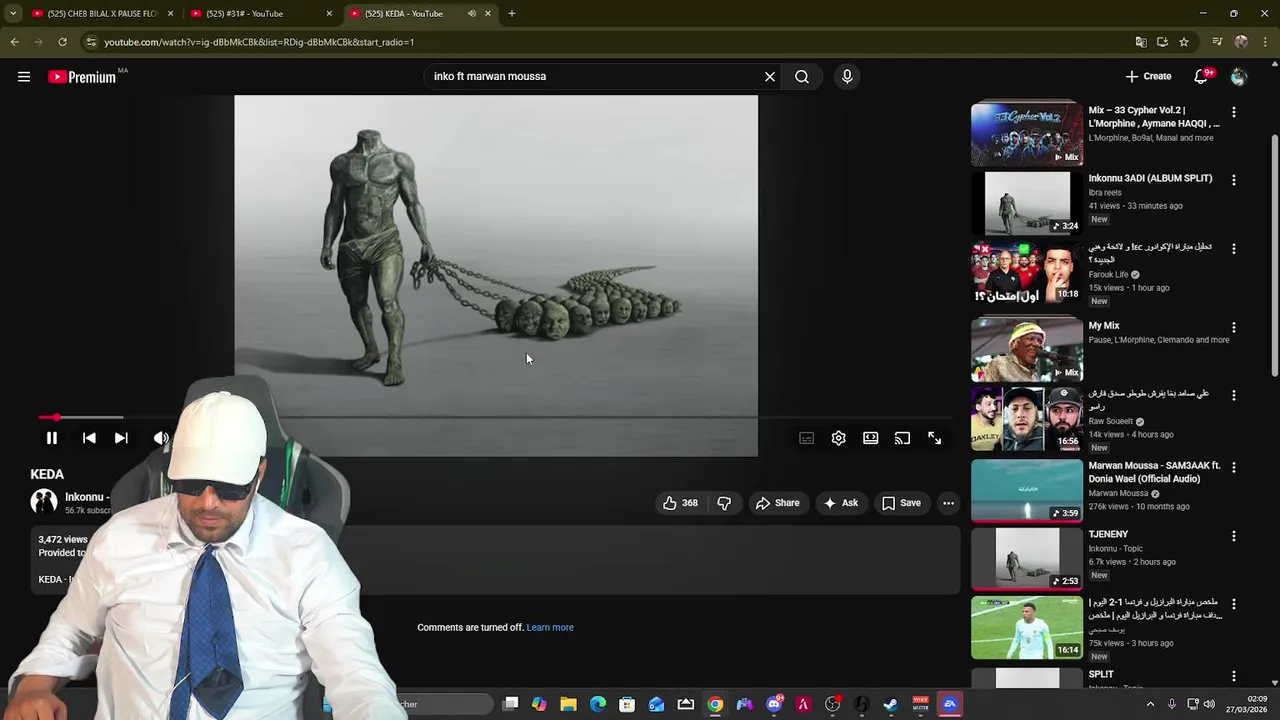This screenshot has height=720, width=1280.
Task: Mute the video player volume
Action: tap(160, 438)
